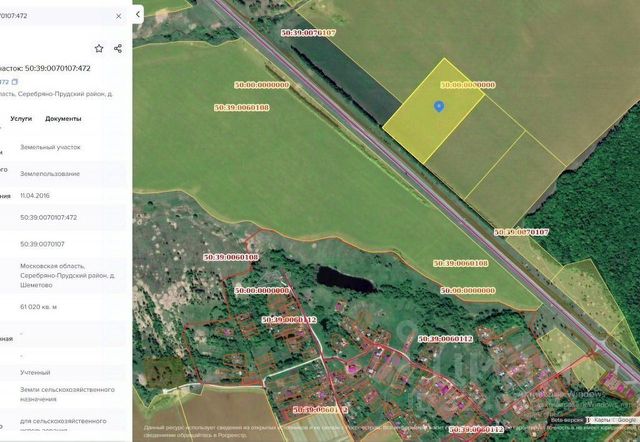Clear the search field with the X icon
The image size is (640, 442).
point(118,16)
